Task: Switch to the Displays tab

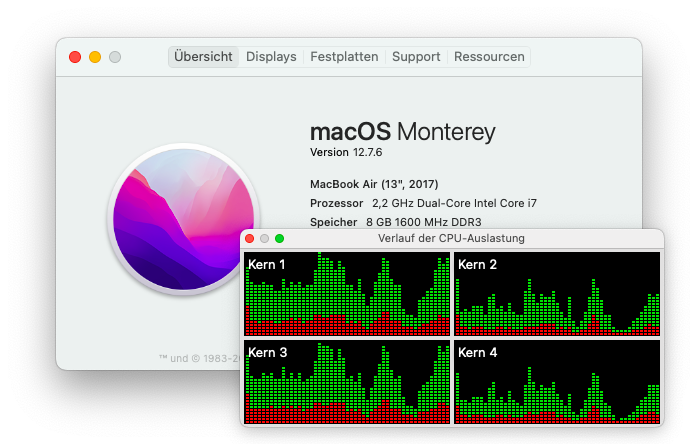Action: coord(271,57)
